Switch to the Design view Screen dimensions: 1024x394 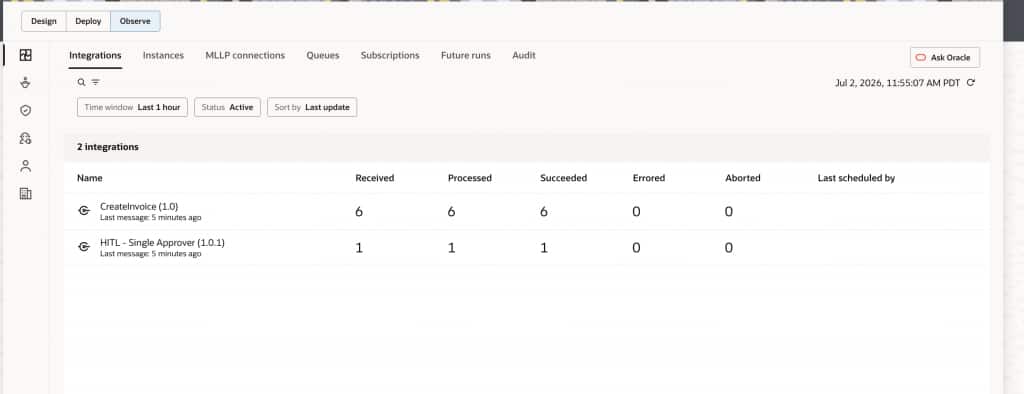coord(44,21)
